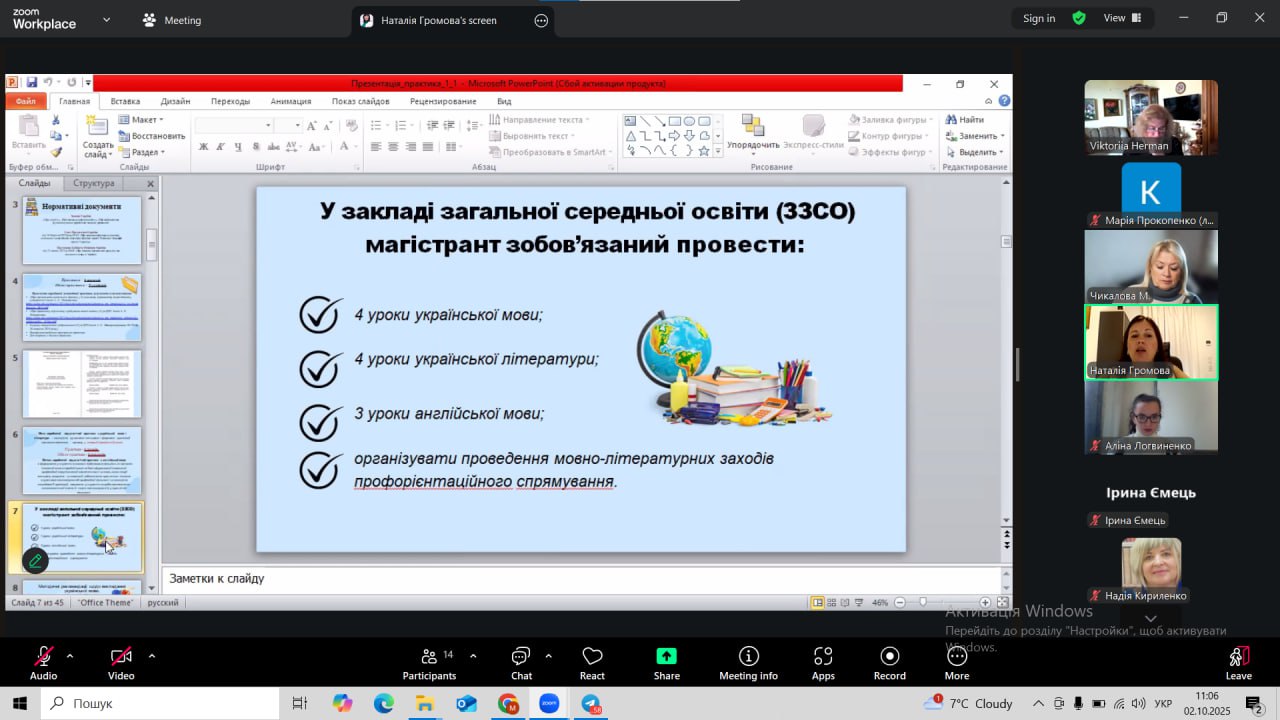This screenshot has width=1280, height=720.
Task: Start screen Share in Zoom
Action: click(x=666, y=663)
